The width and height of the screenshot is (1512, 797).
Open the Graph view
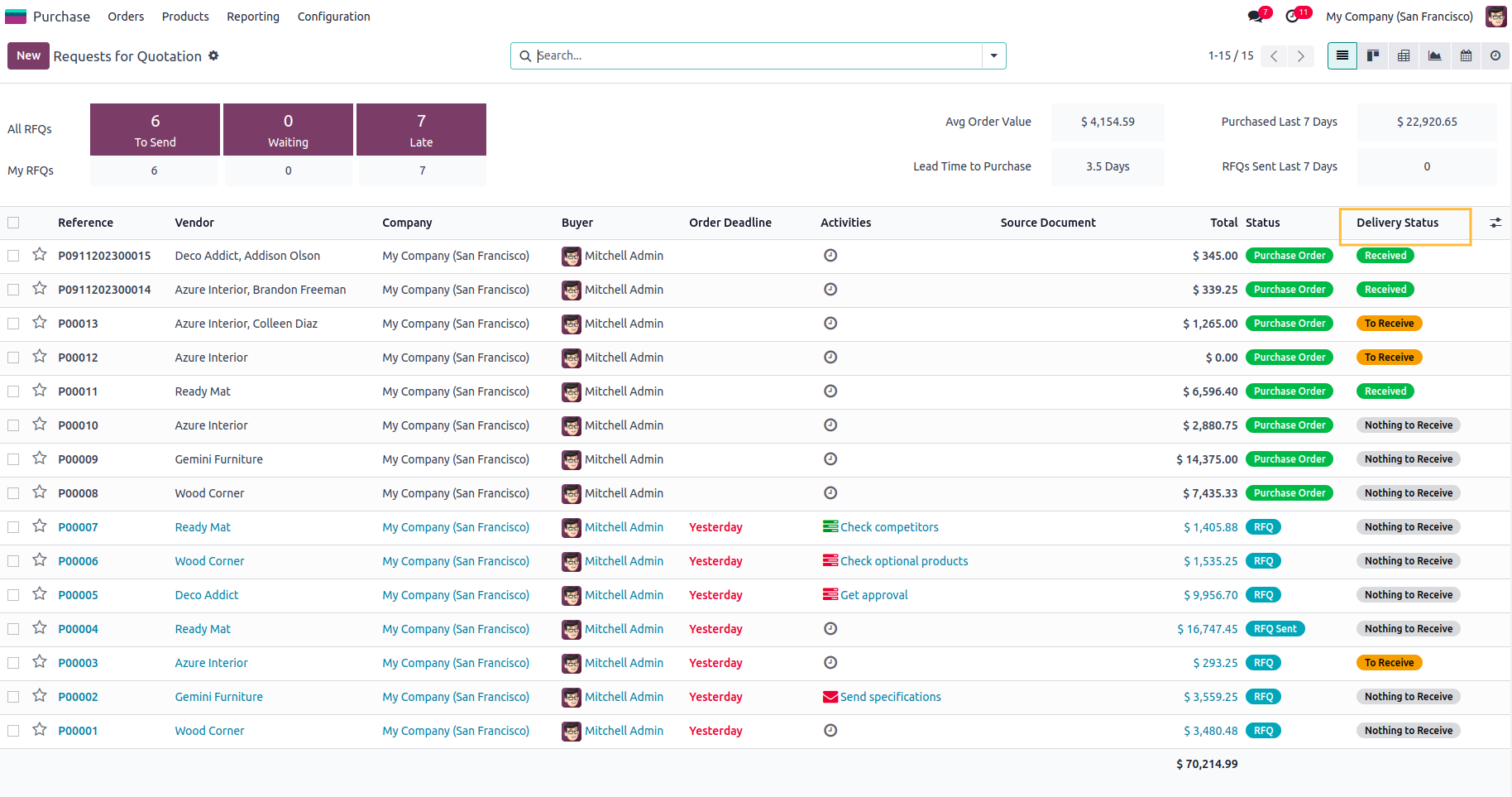click(x=1434, y=55)
